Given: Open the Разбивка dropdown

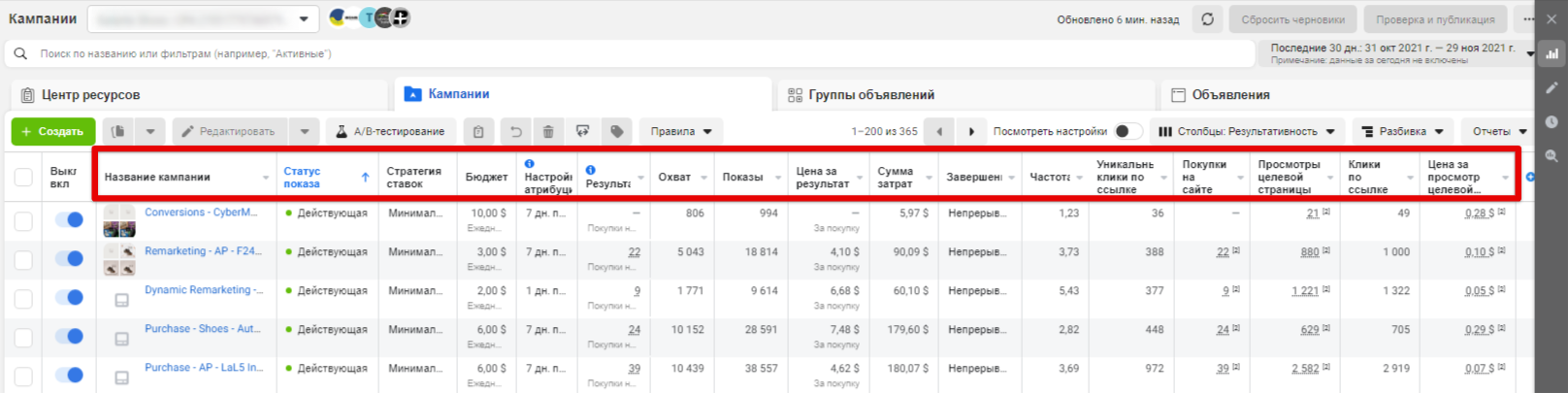Looking at the screenshot, I should click(1402, 132).
